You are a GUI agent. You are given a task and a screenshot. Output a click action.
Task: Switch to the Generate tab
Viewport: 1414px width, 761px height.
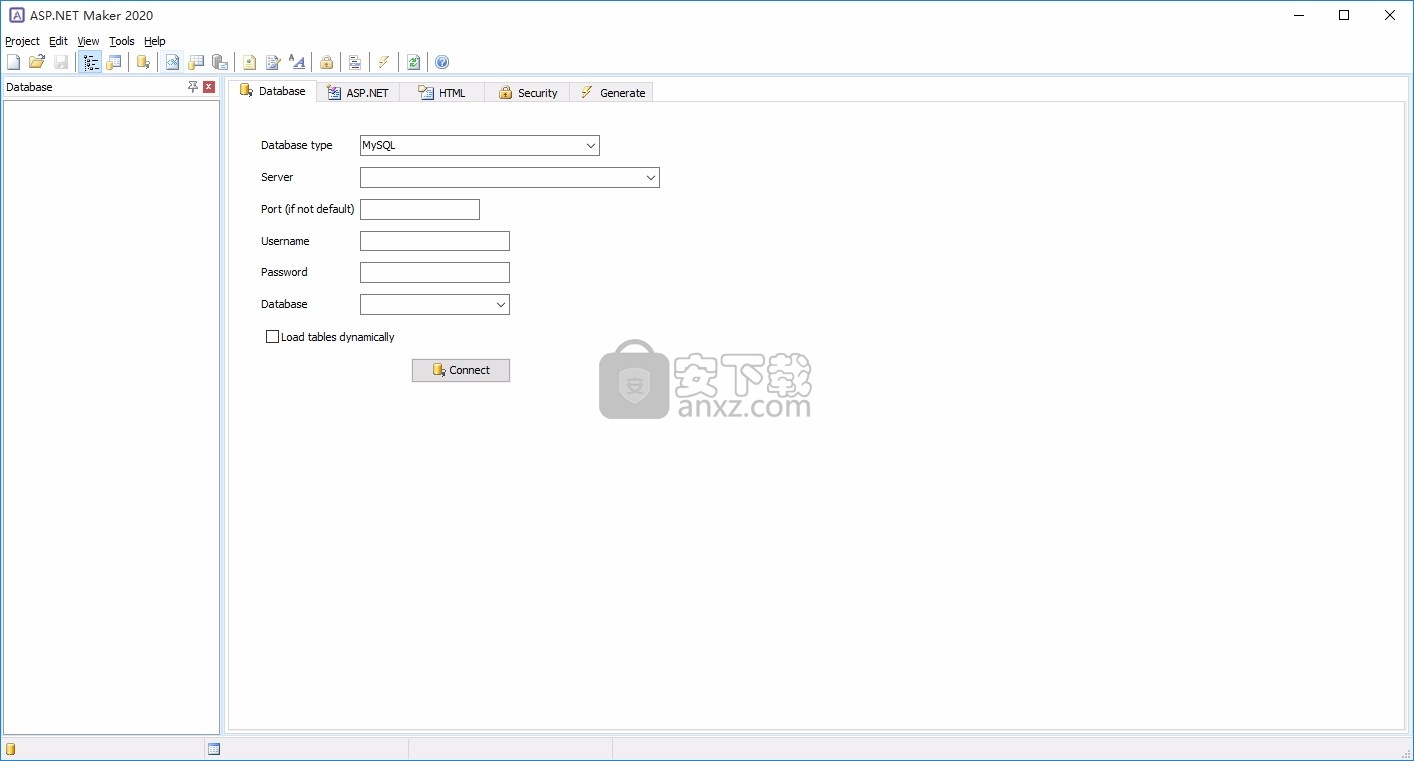tap(611, 93)
